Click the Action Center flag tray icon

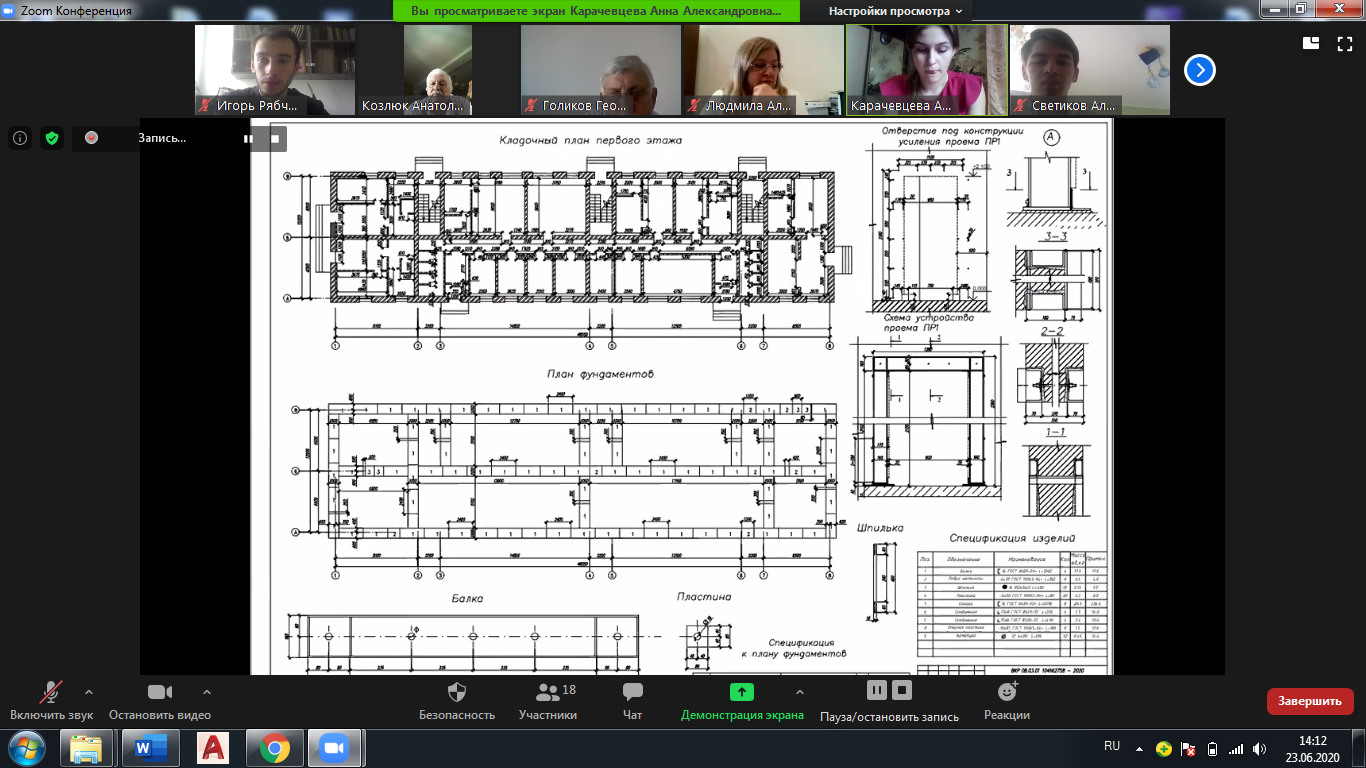pos(1189,748)
